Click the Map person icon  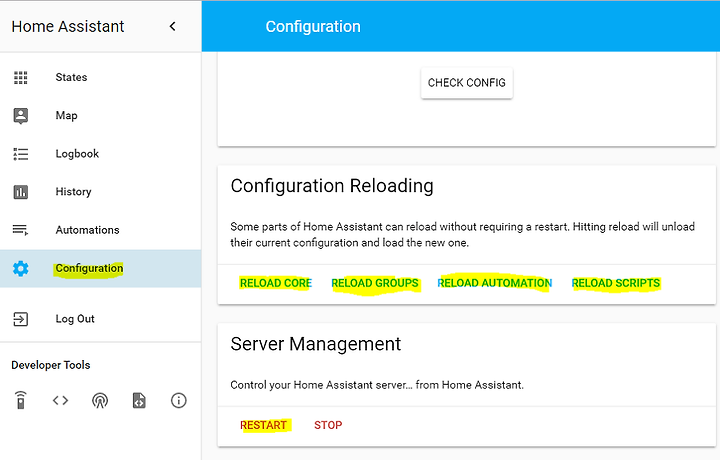click(x=21, y=116)
